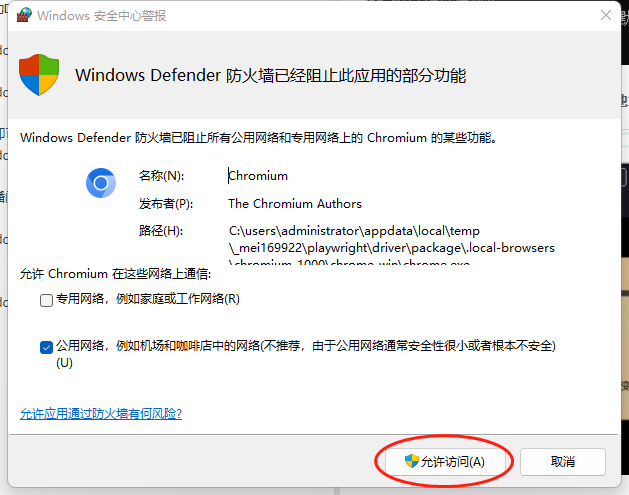Click the '名称(N):' label
Image resolution: width=629 pixels, height=495 pixels.
[x=161, y=176]
